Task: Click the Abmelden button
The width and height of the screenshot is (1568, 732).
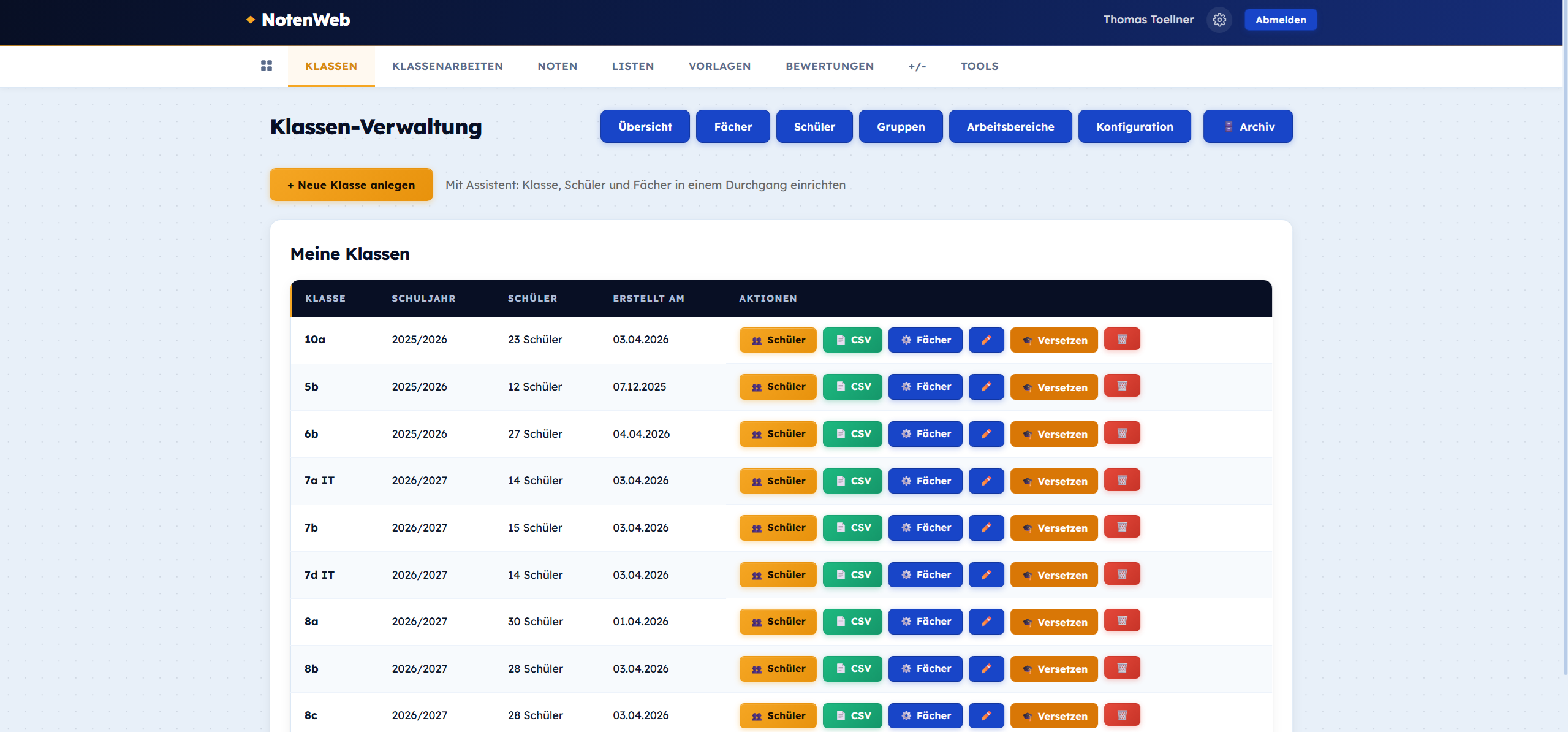Action: [x=1280, y=19]
